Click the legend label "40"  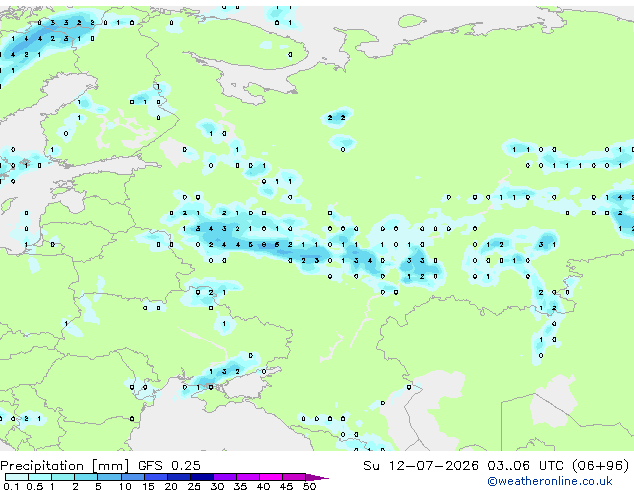pos(264,486)
